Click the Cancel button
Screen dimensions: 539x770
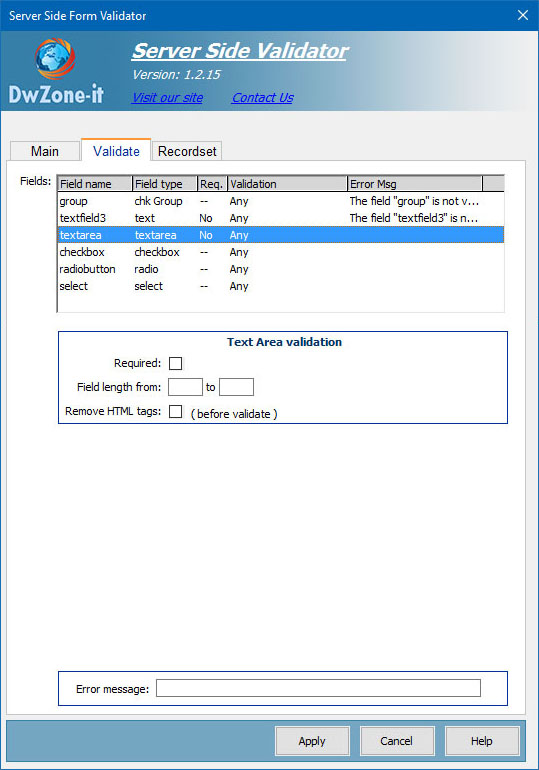(397, 741)
